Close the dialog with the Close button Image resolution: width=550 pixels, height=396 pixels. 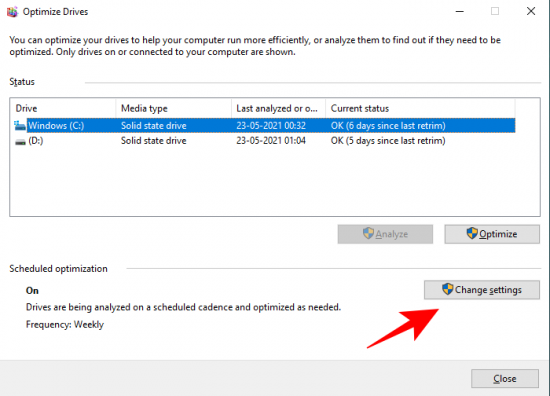tap(505, 378)
